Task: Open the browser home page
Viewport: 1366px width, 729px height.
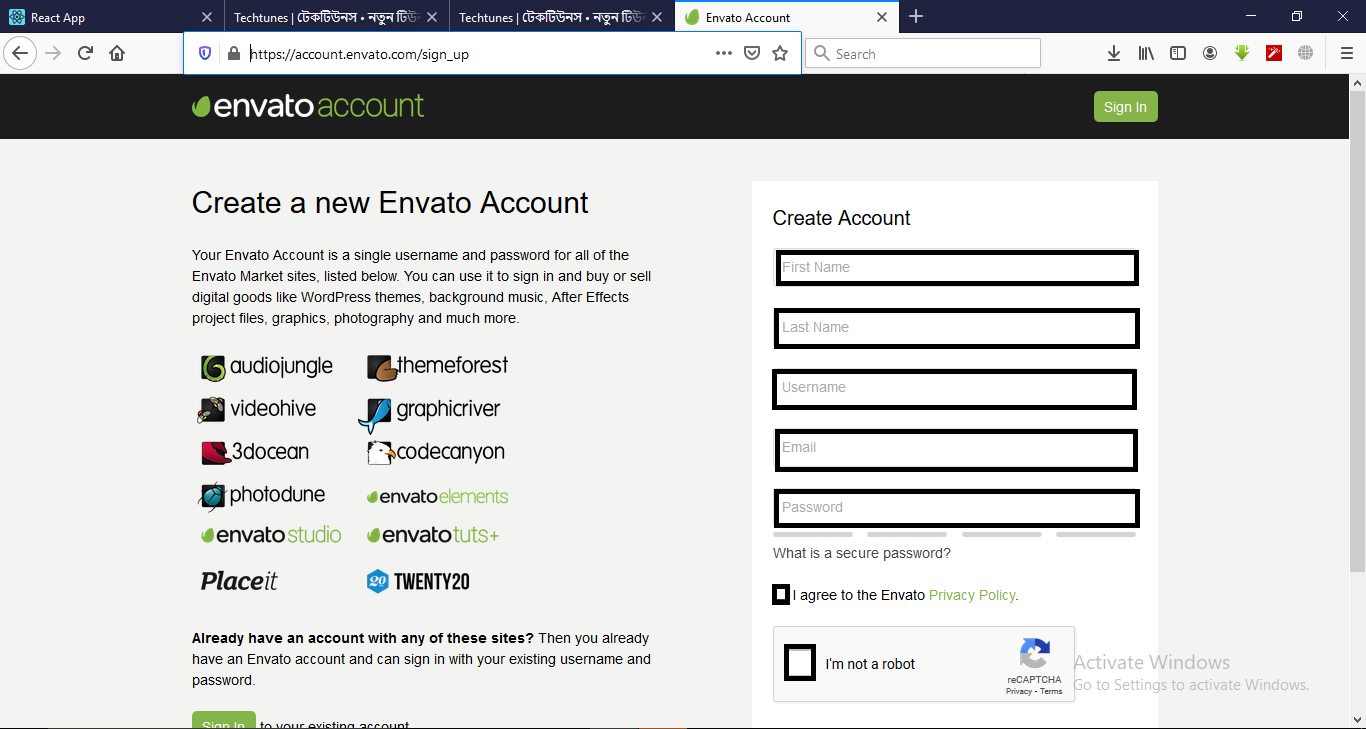Action: [x=117, y=54]
